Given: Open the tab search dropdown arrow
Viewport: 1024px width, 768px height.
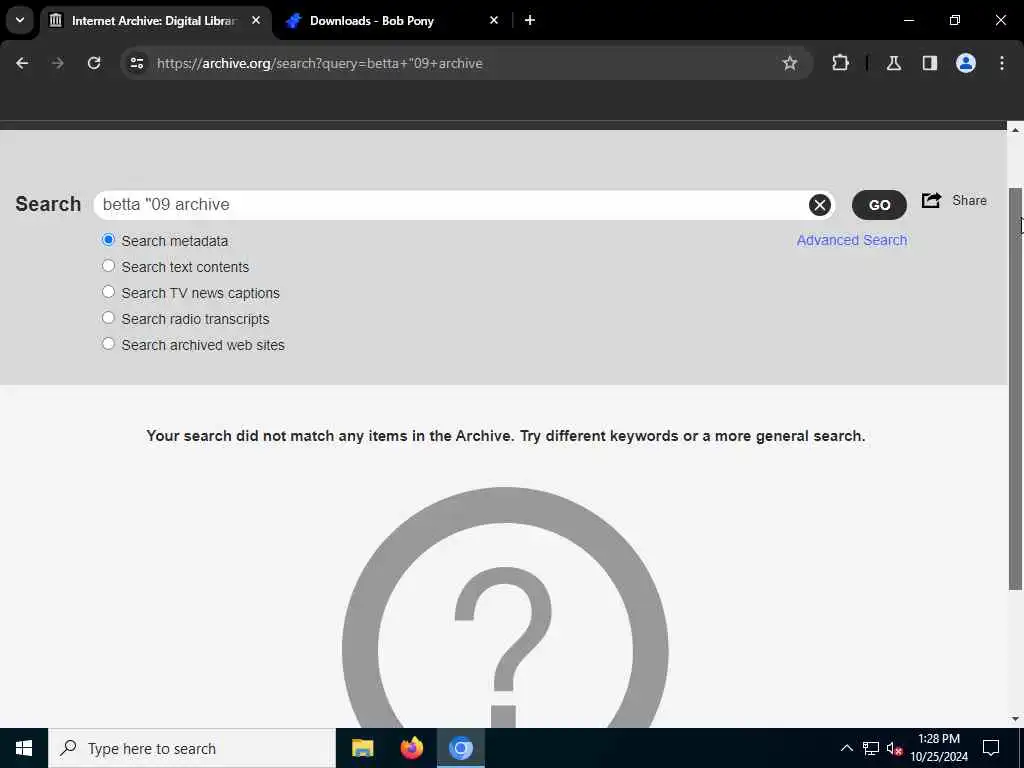Looking at the screenshot, I should [x=20, y=20].
